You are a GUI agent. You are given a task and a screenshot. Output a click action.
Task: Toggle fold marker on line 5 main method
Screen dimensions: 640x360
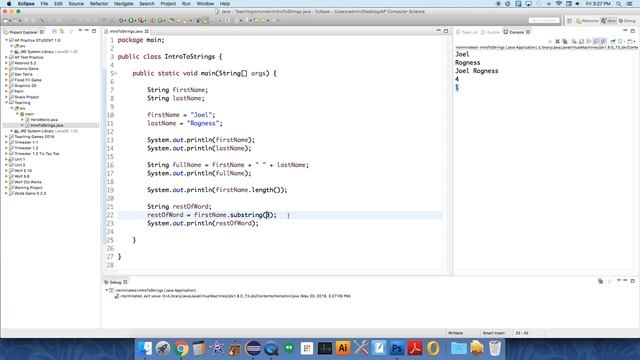pos(116,73)
